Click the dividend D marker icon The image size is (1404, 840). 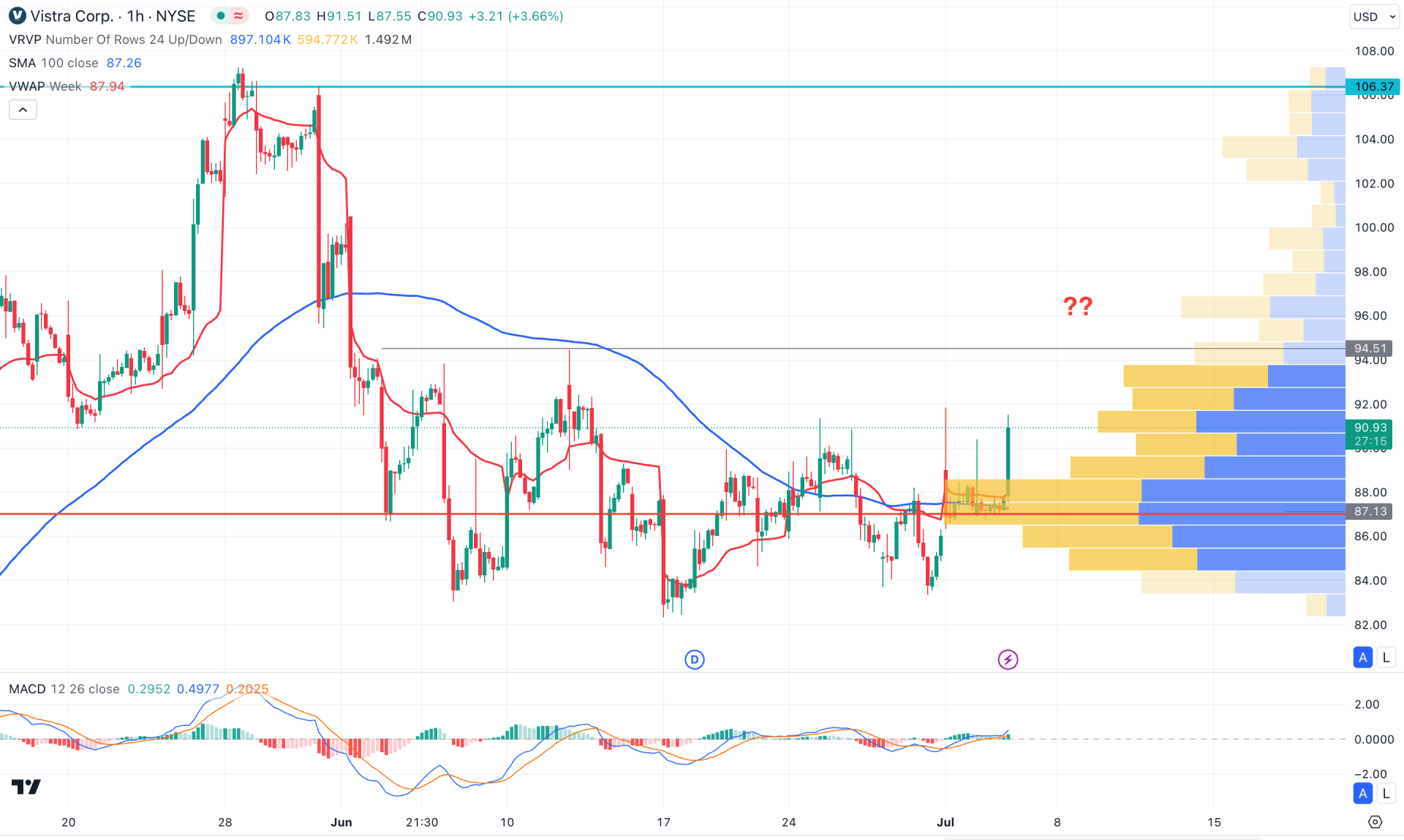tap(695, 659)
